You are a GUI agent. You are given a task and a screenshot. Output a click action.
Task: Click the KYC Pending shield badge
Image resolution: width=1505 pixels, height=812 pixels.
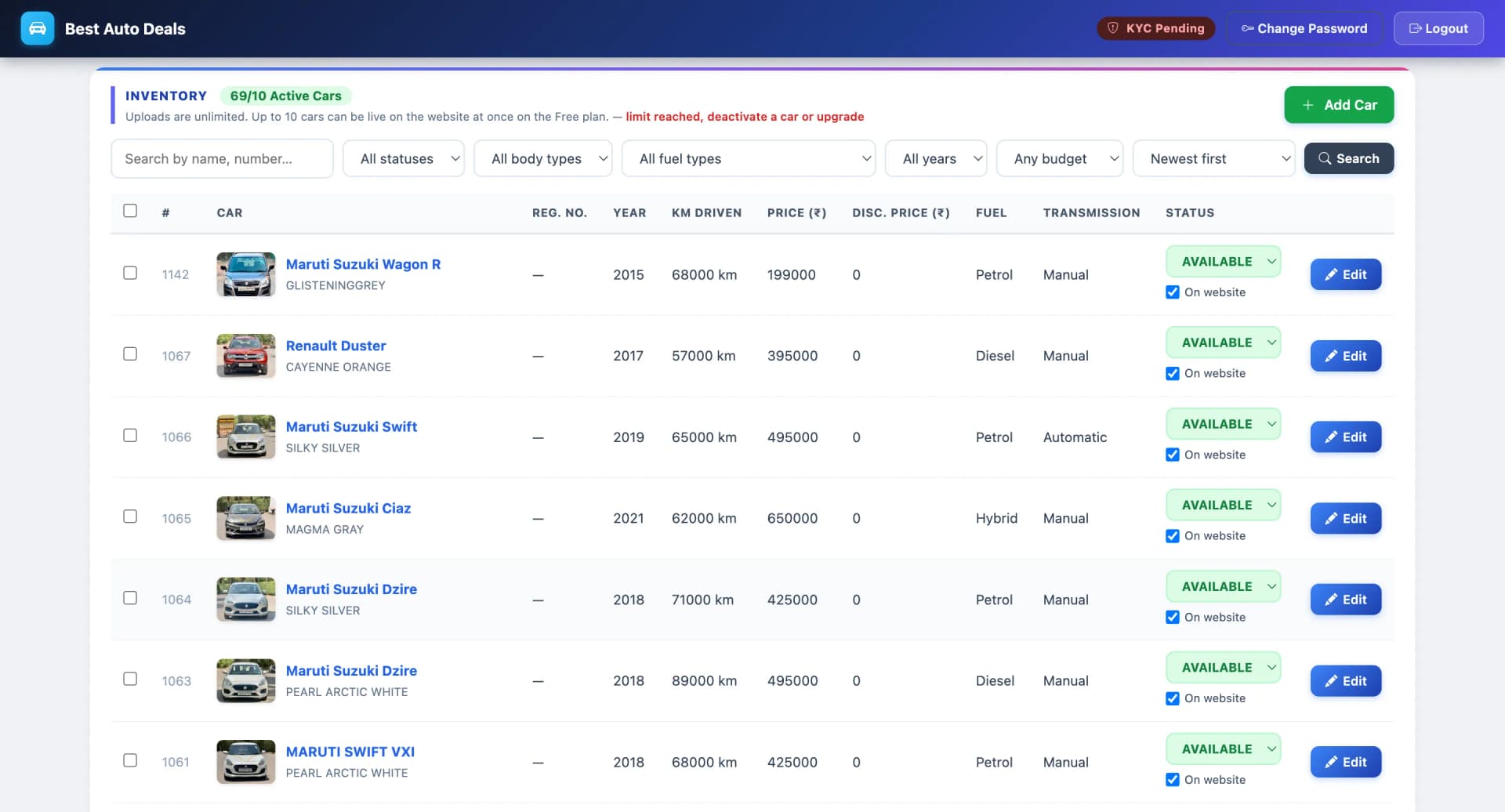pos(1155,28)
